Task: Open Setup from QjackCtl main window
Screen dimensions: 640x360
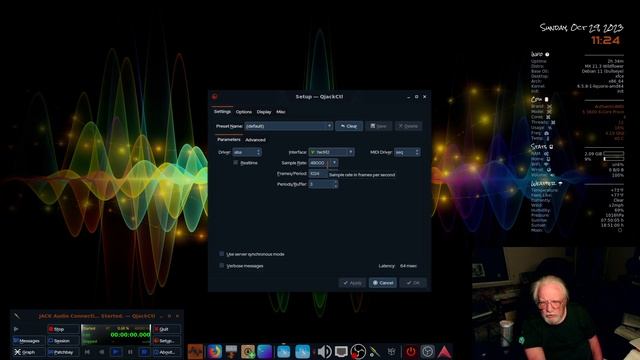Action: click(167, 340)
